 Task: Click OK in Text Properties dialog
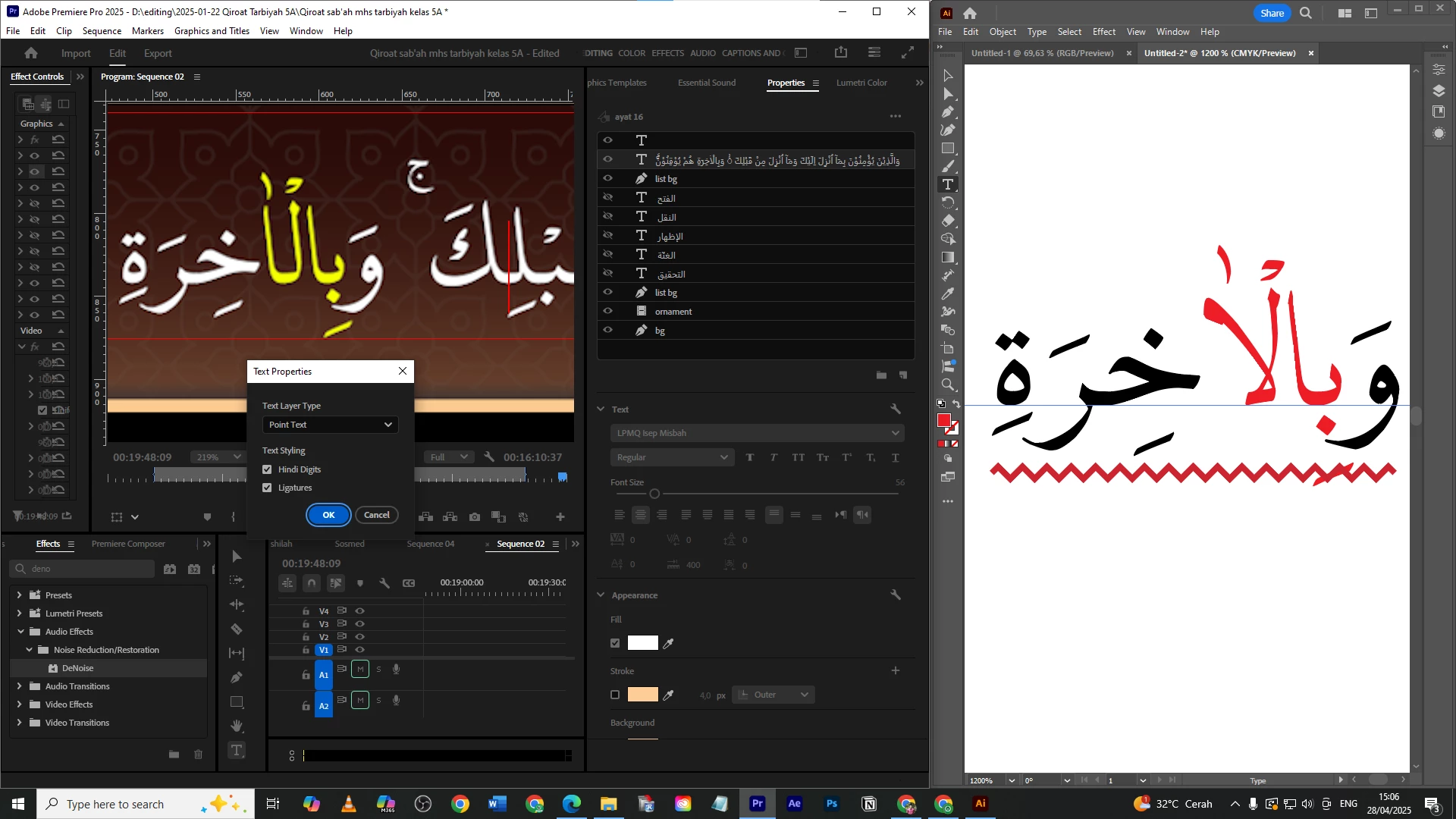pos(328,515)
